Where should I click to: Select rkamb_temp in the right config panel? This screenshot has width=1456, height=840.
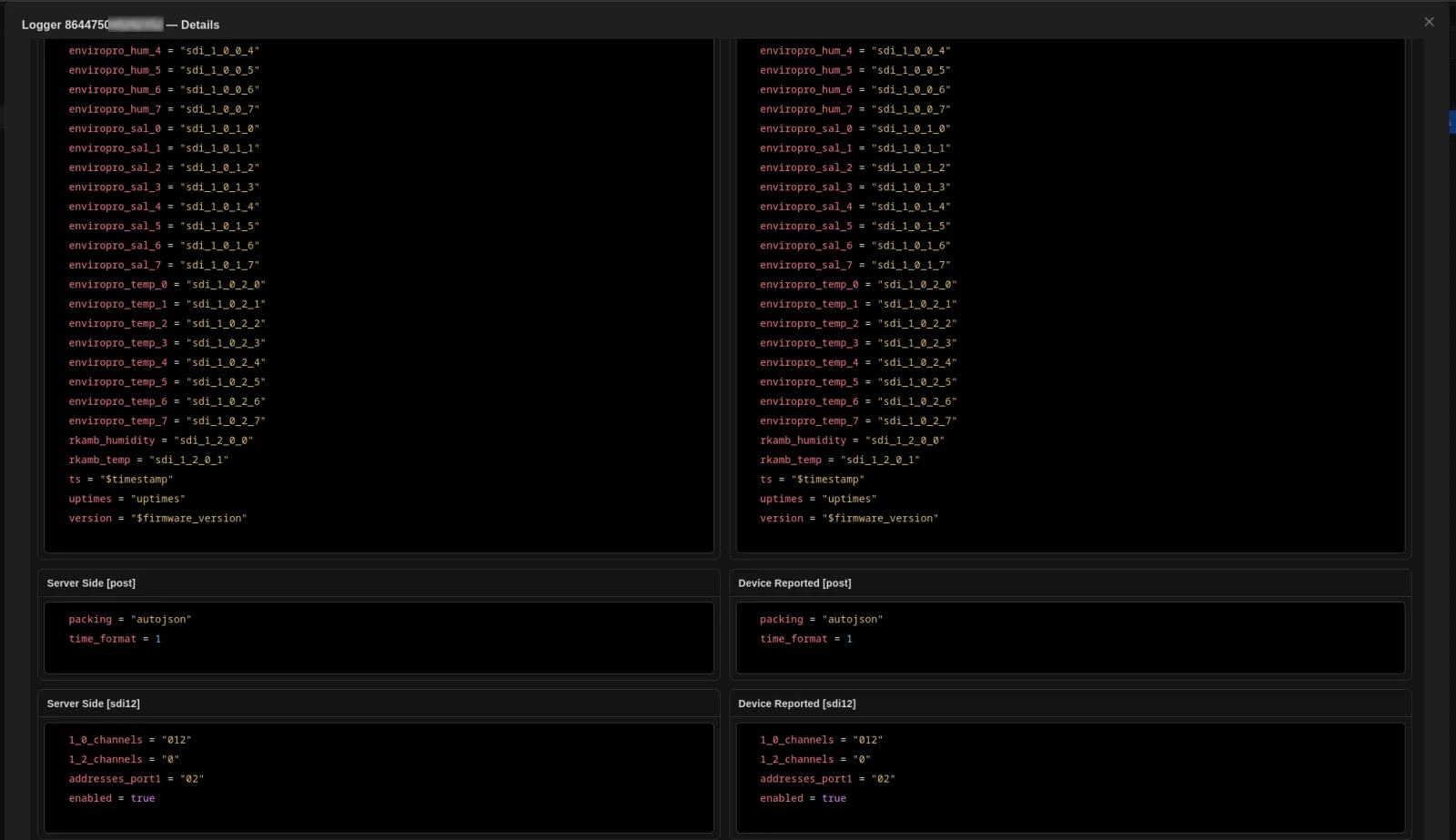coord(840,460)
